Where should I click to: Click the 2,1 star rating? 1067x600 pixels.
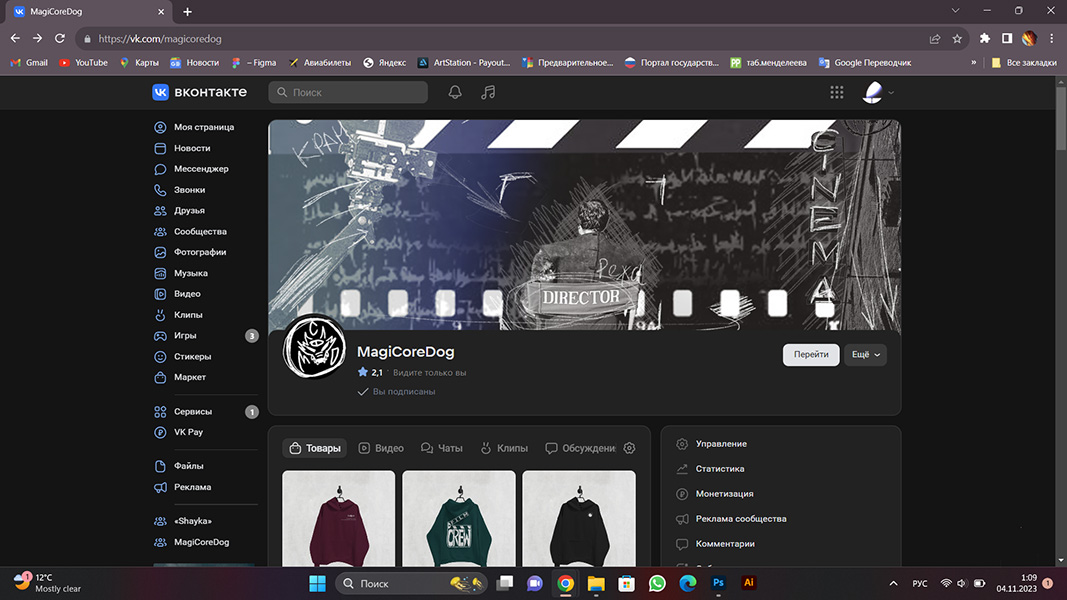tap(370, 372)
